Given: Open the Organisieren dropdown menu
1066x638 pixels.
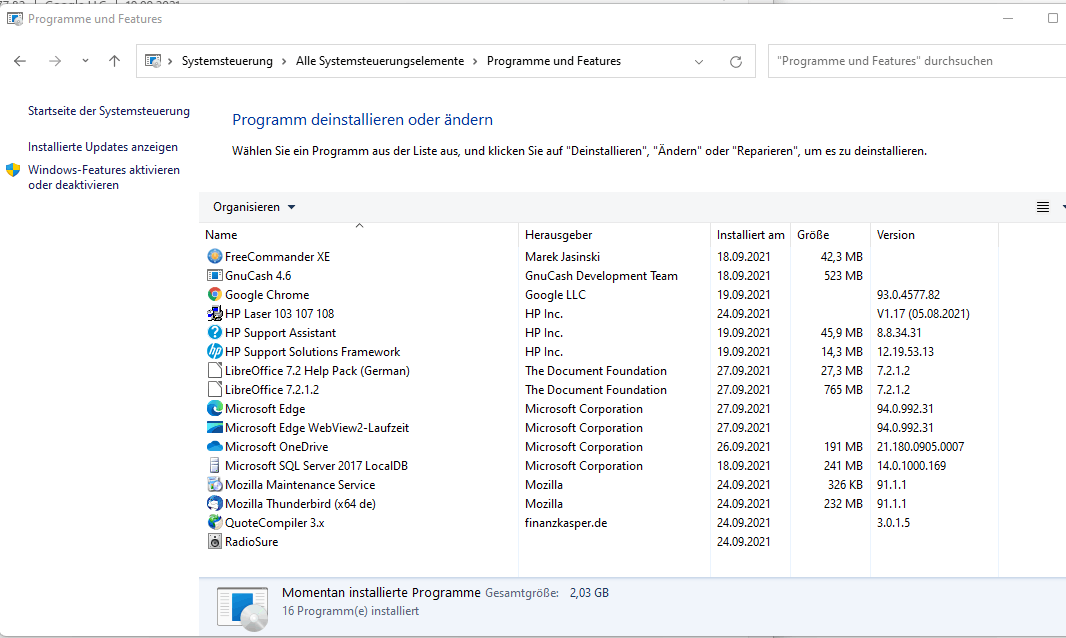Looking at the screenshot, I should tap(254, 207).
